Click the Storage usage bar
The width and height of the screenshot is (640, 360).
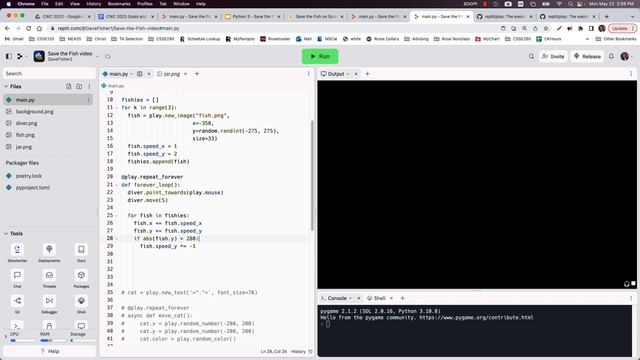tap(82, 340)
